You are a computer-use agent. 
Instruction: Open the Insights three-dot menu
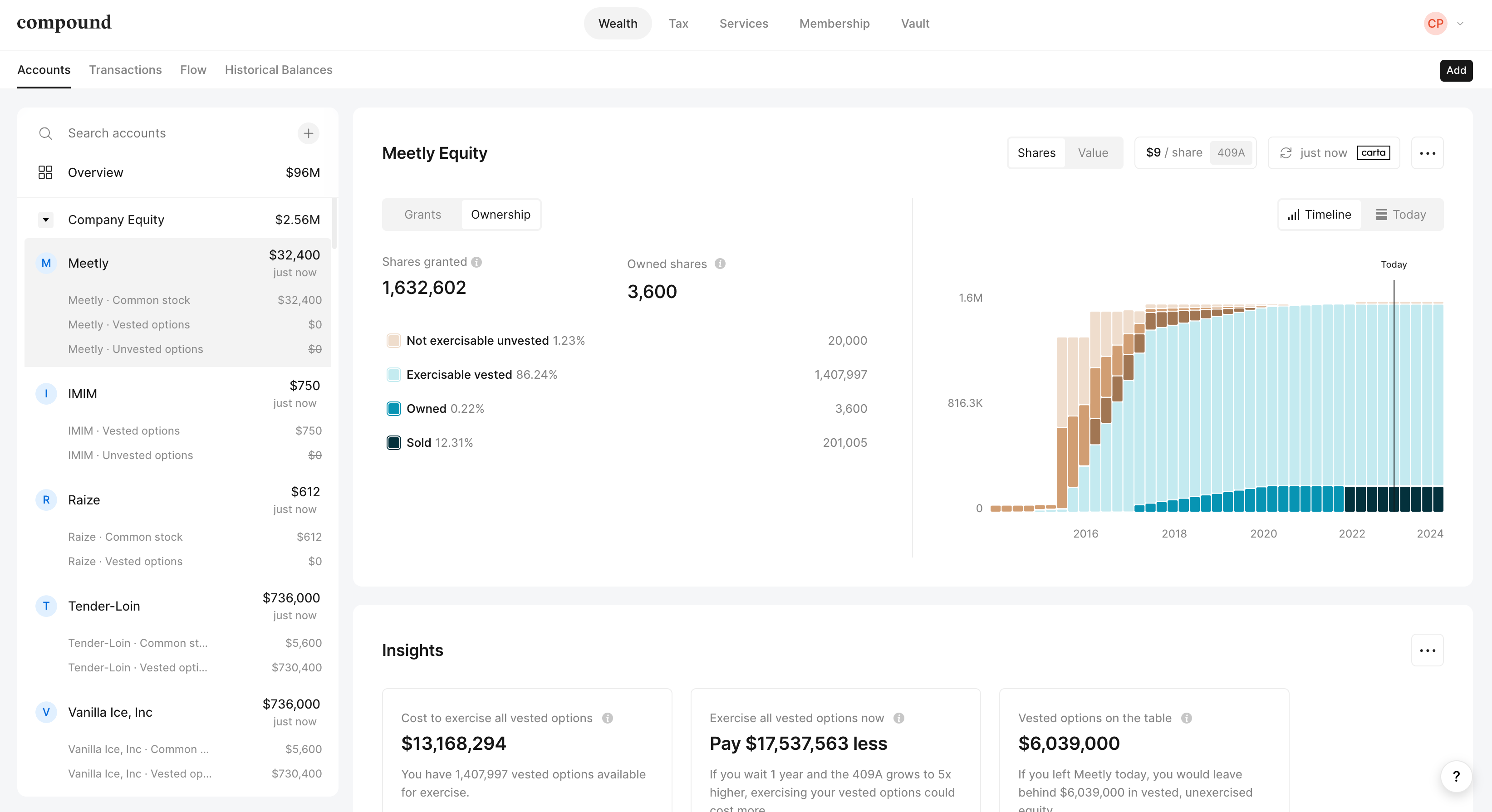point(1427,651)
